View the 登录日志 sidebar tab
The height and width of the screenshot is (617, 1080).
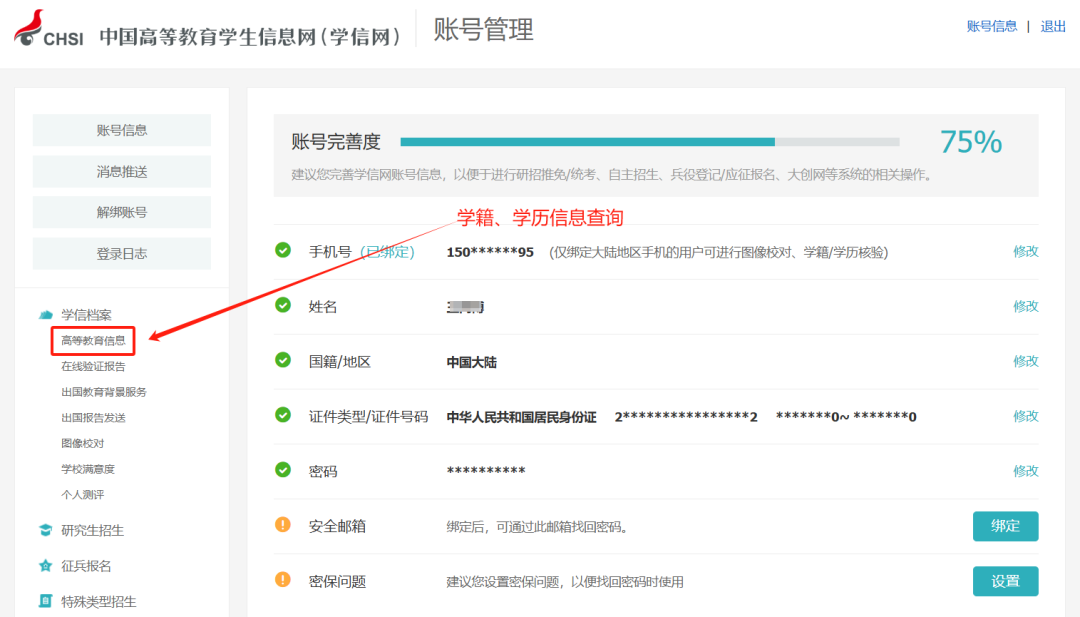[122, 253]
